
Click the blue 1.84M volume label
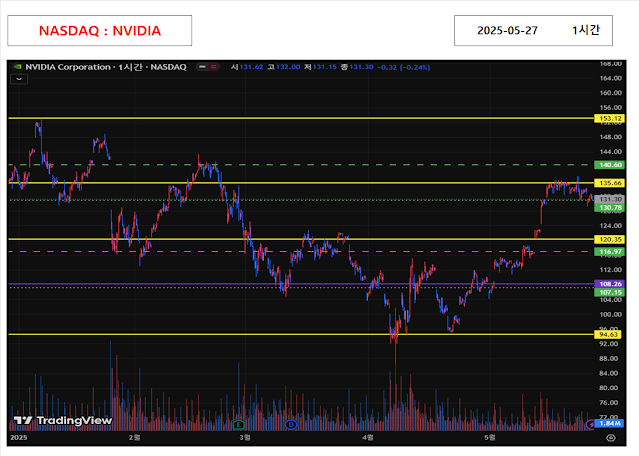(x=609, y=423)
